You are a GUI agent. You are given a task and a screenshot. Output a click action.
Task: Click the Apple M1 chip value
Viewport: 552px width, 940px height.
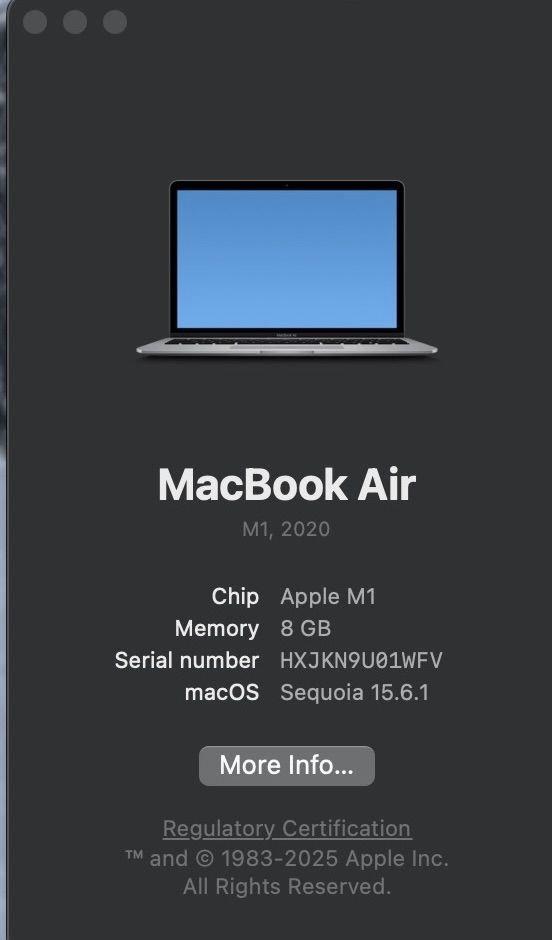pyautogui.click(x=328, y=597)
